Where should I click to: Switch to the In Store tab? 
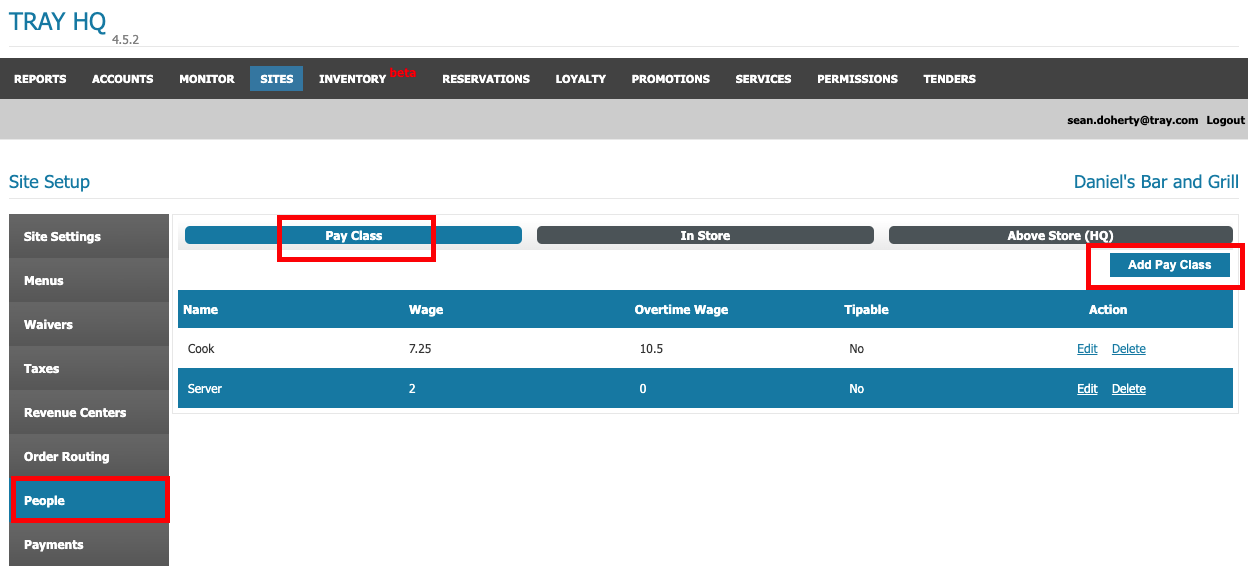(705, 236)
